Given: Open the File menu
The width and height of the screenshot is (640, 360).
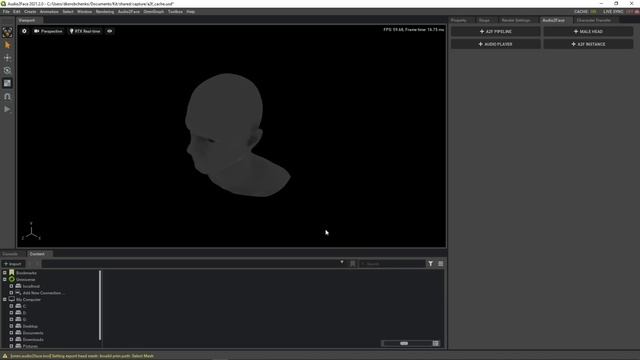Looking at the screenshot, I should [x=6, y=11].
